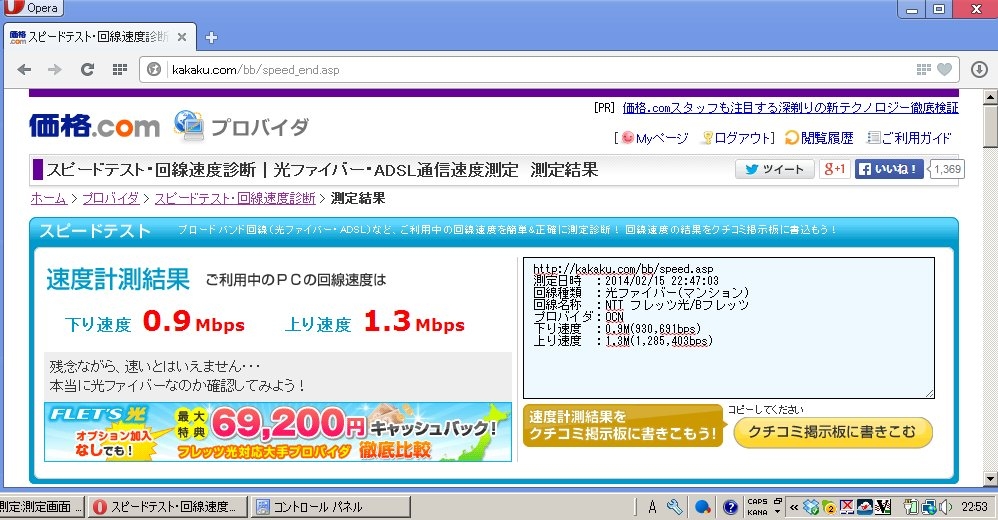The width and height of the screenshot is (998, 520).
Task: Click the tray monitor icon with red X
Action: [x=847, y=507]
